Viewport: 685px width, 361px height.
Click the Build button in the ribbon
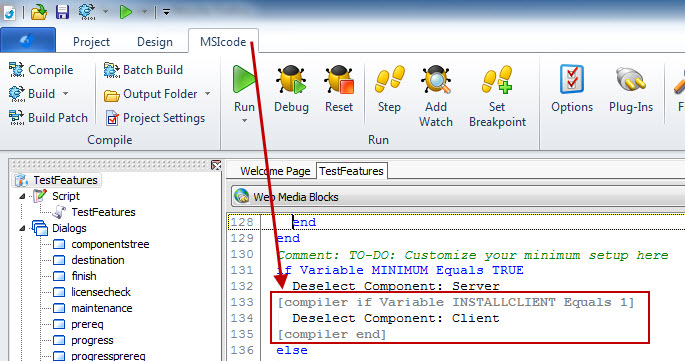click(x=32, y=94)
